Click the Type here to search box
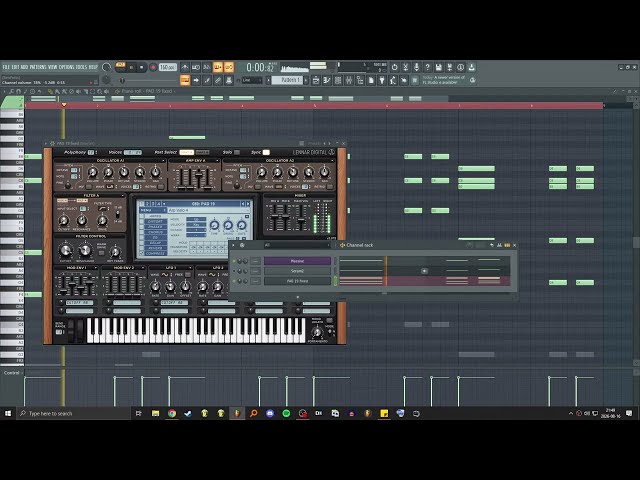Image resolution: width=640 pixels, height=480 pixels. tap(73, 413)
